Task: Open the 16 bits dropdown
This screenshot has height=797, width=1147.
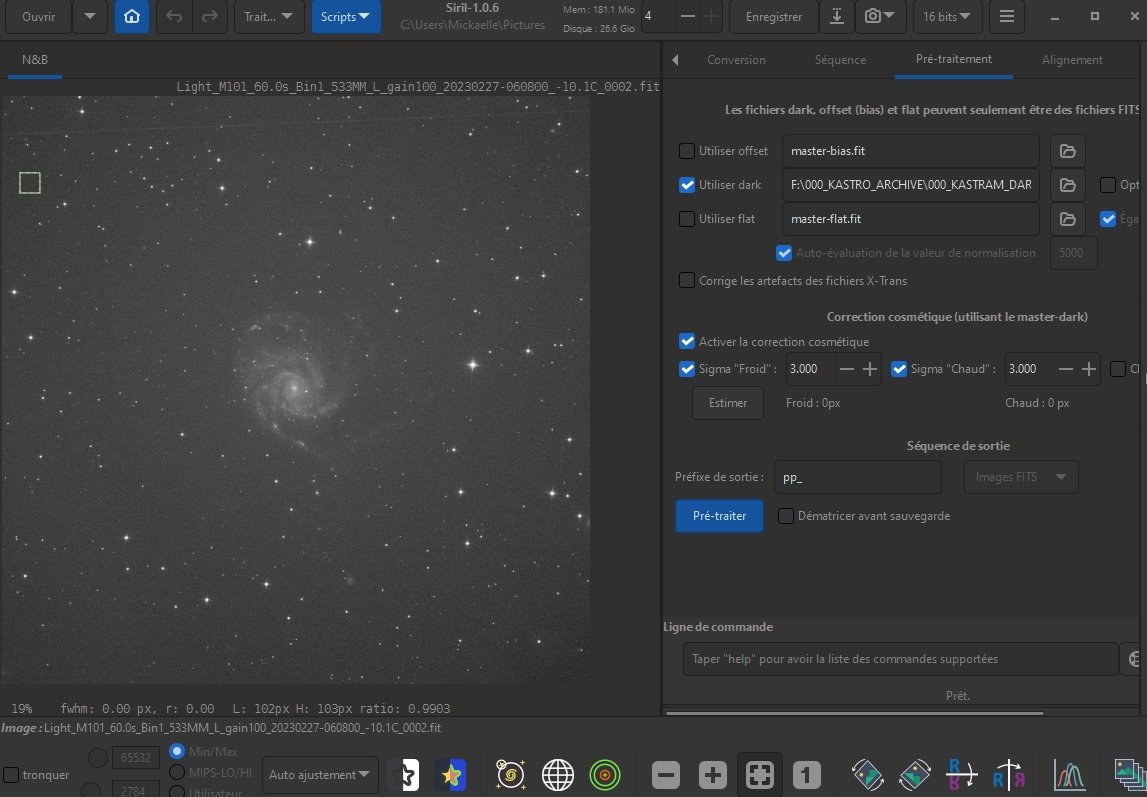Action: coord(947,16)
